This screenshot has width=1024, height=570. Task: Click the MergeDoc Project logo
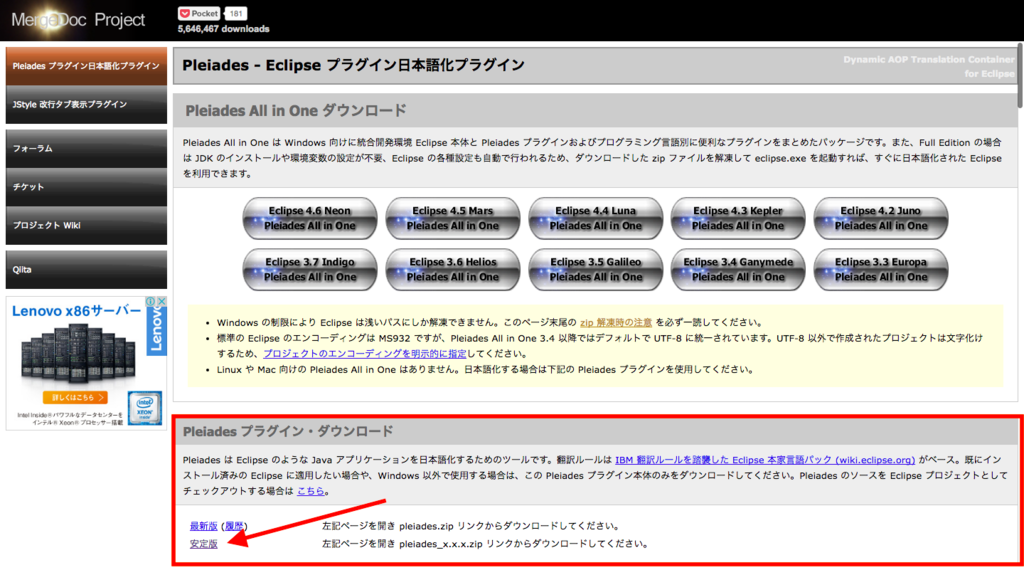[x=78, y=20]
